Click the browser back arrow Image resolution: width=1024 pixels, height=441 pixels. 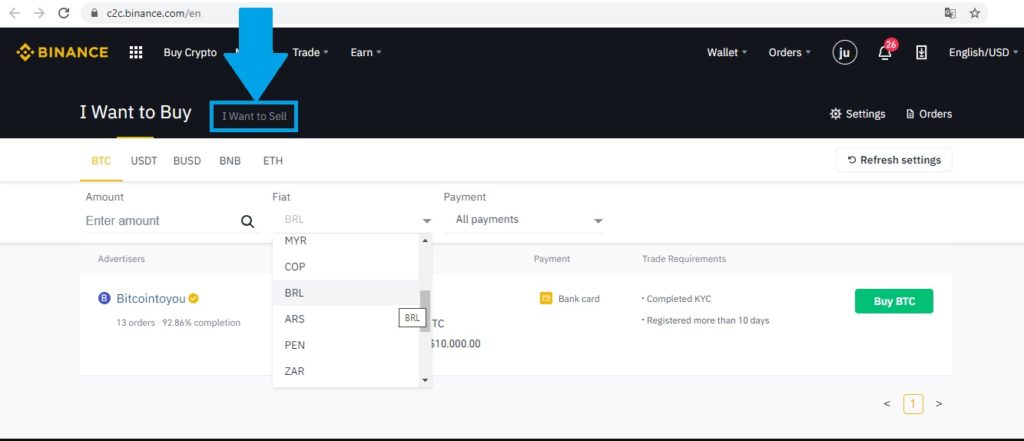15,13
